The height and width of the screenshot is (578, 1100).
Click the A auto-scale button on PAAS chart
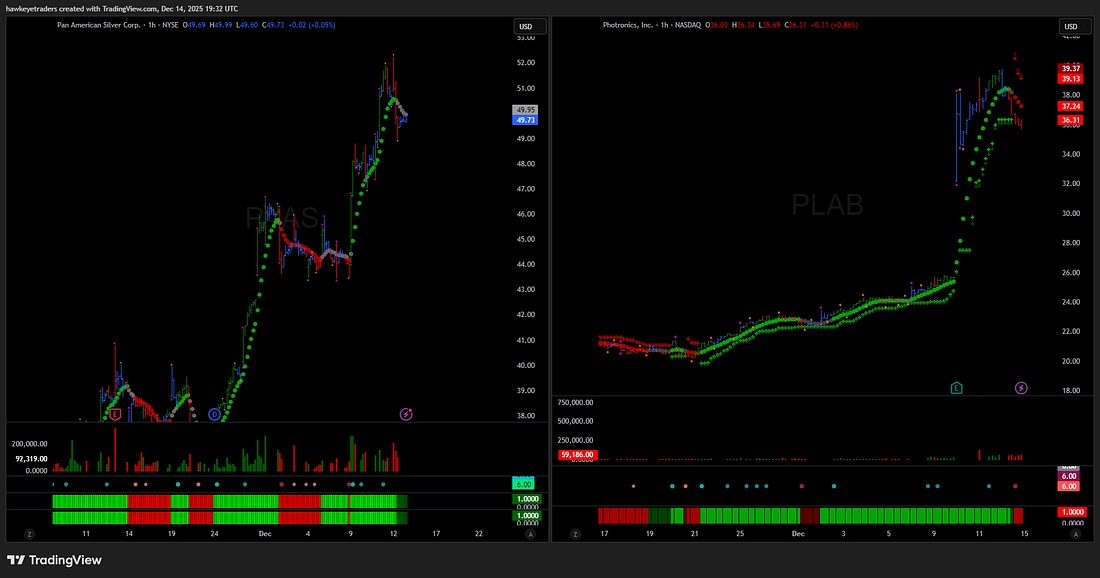530,534
